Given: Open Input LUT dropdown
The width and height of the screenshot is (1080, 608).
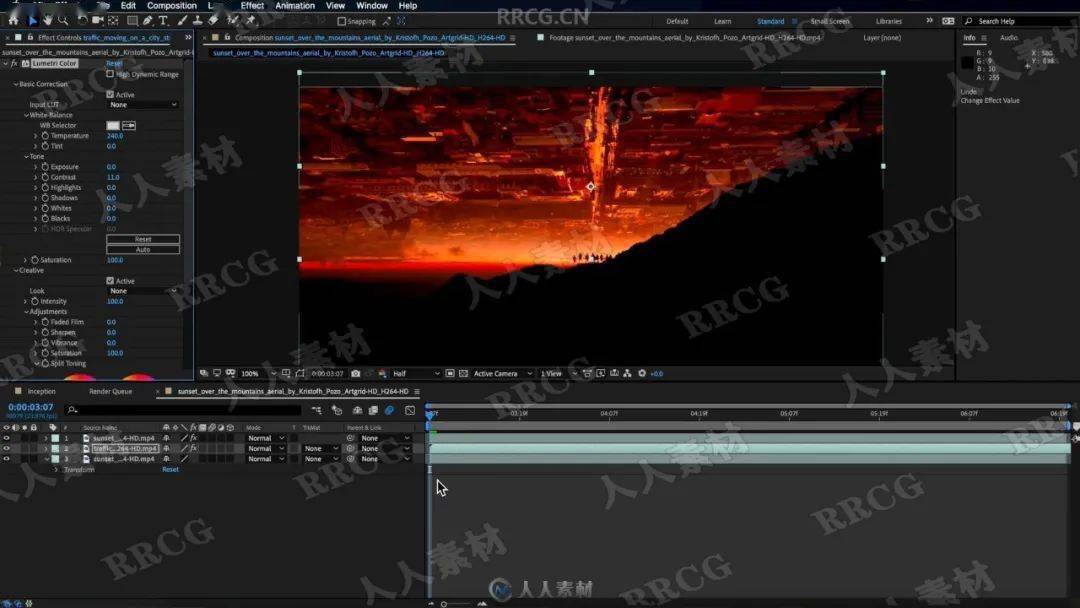Looking at the screenshot, I should coord(143,105).
